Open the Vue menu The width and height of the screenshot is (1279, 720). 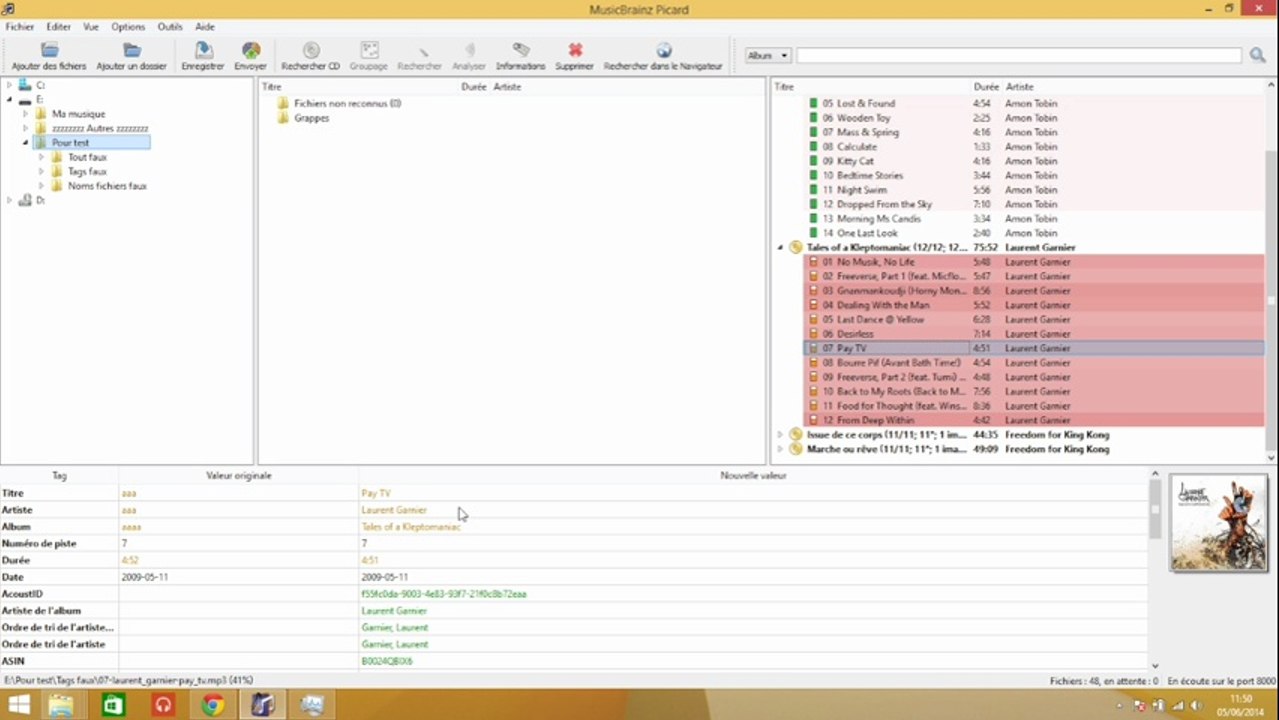click(91, 27)
